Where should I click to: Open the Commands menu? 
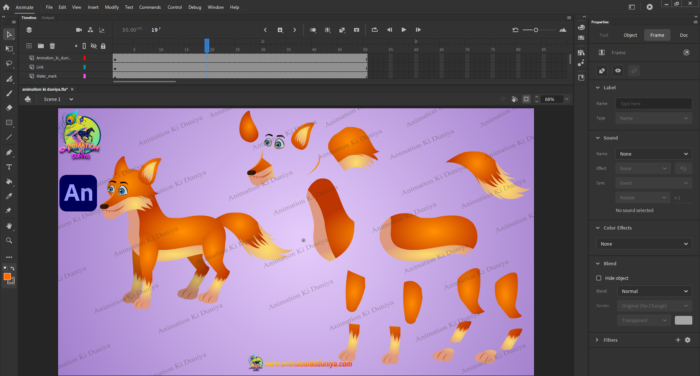coord(150,7)
